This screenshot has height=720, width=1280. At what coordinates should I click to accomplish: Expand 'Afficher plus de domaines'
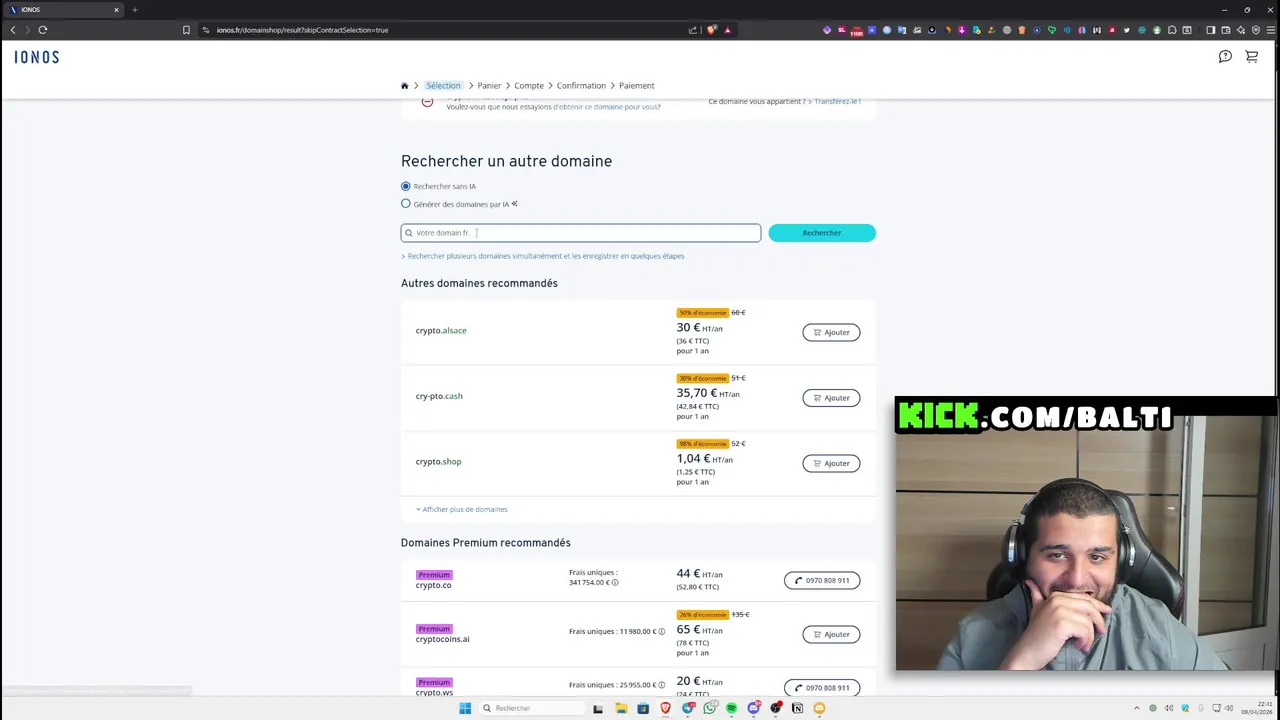(462, 510)
